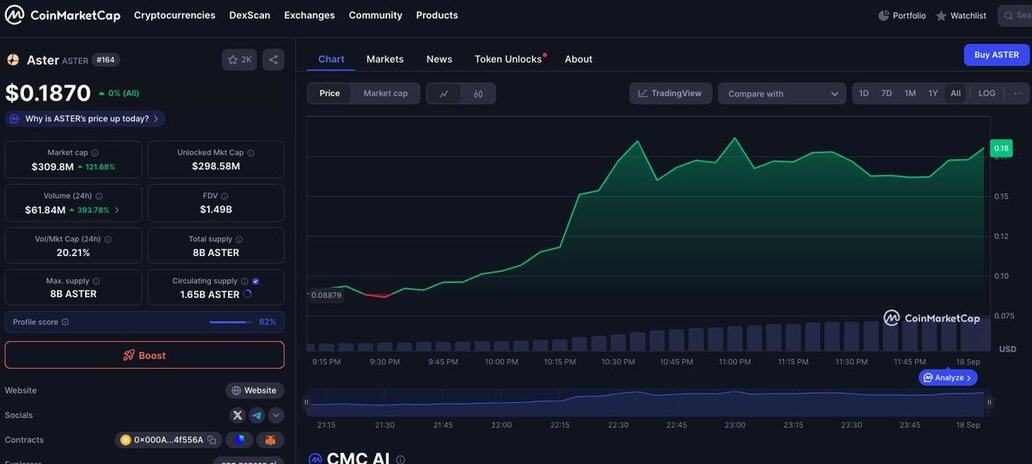This screenshot has height=464, width=1032.
Task: Click the Profile score info icon
Action: (x=65, y=322)
